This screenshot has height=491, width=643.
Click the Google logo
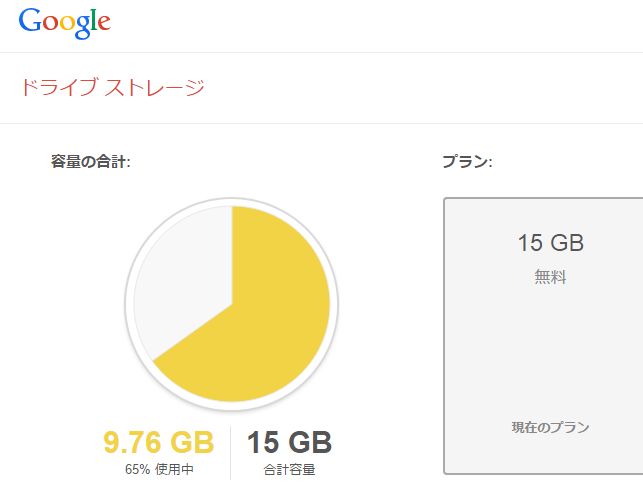coord(65,23)
